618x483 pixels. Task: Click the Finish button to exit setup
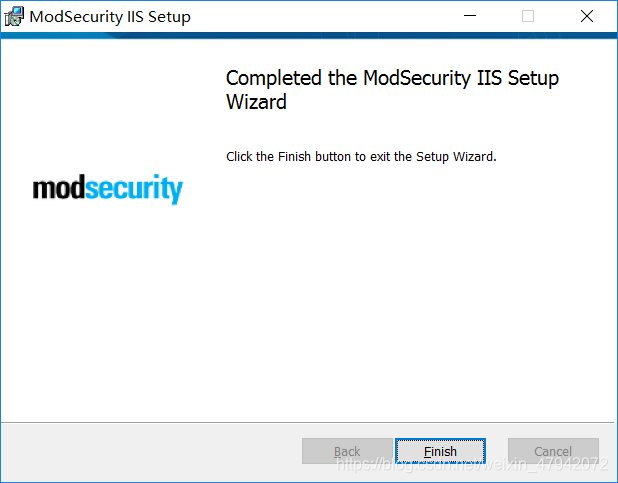pyautogui.click(x=440, y=451)
